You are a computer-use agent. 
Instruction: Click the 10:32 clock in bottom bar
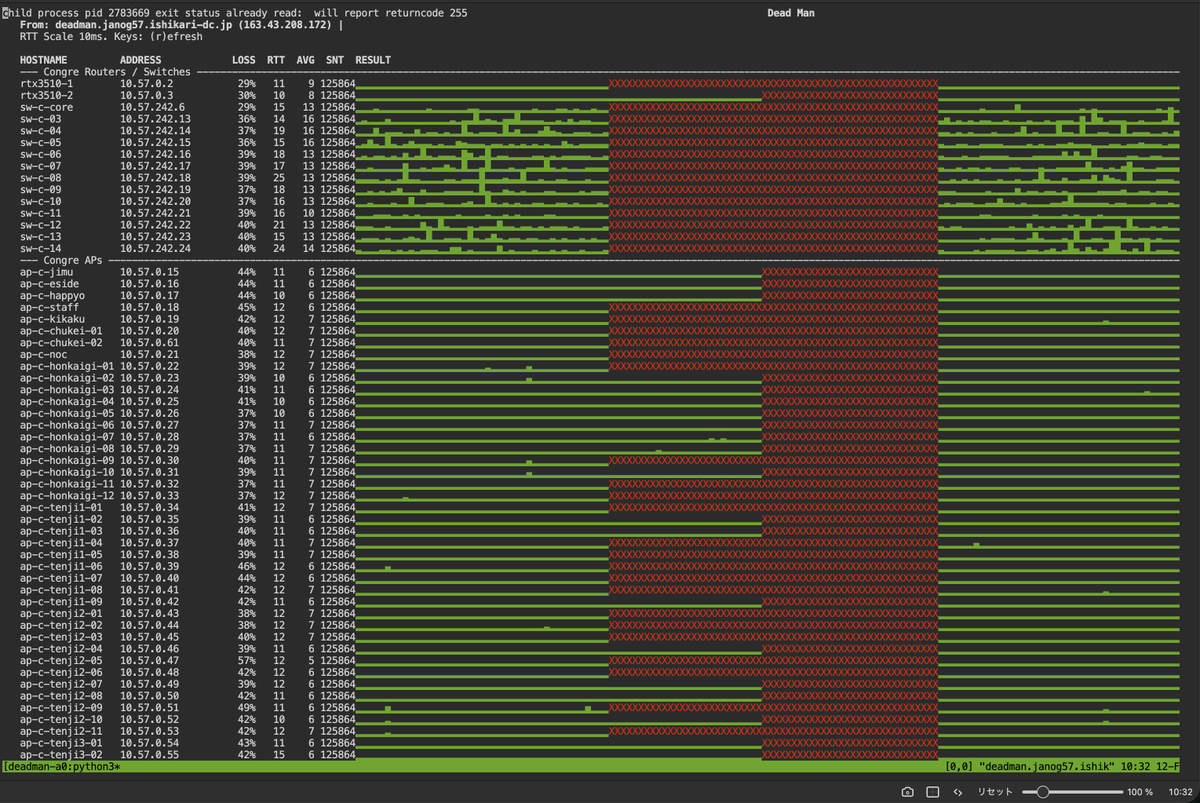coord(1181,791)
